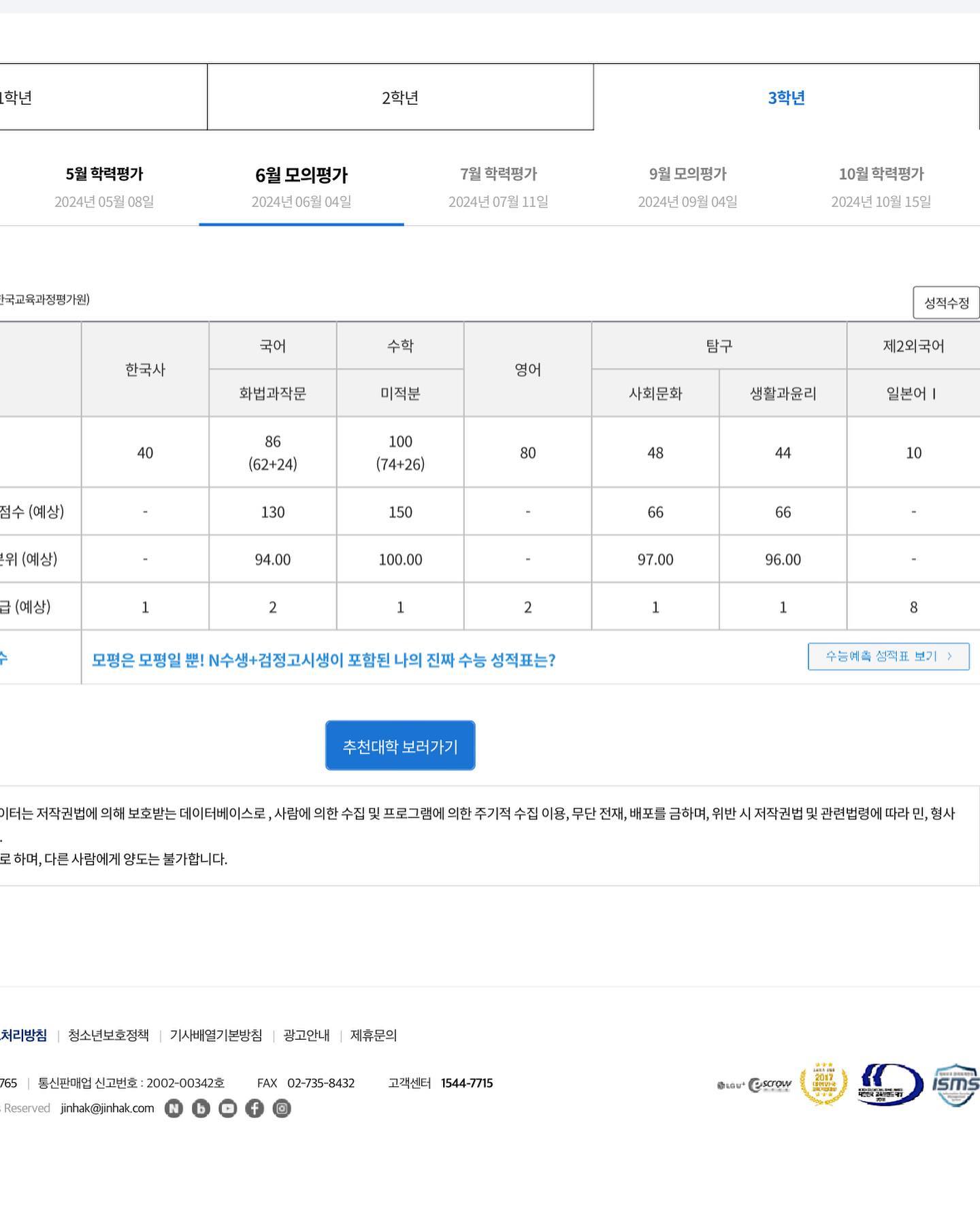Open the Instagram icon in the footer
The height and width of the screenshot is (1225, 980).
[x=282, y=1109]
